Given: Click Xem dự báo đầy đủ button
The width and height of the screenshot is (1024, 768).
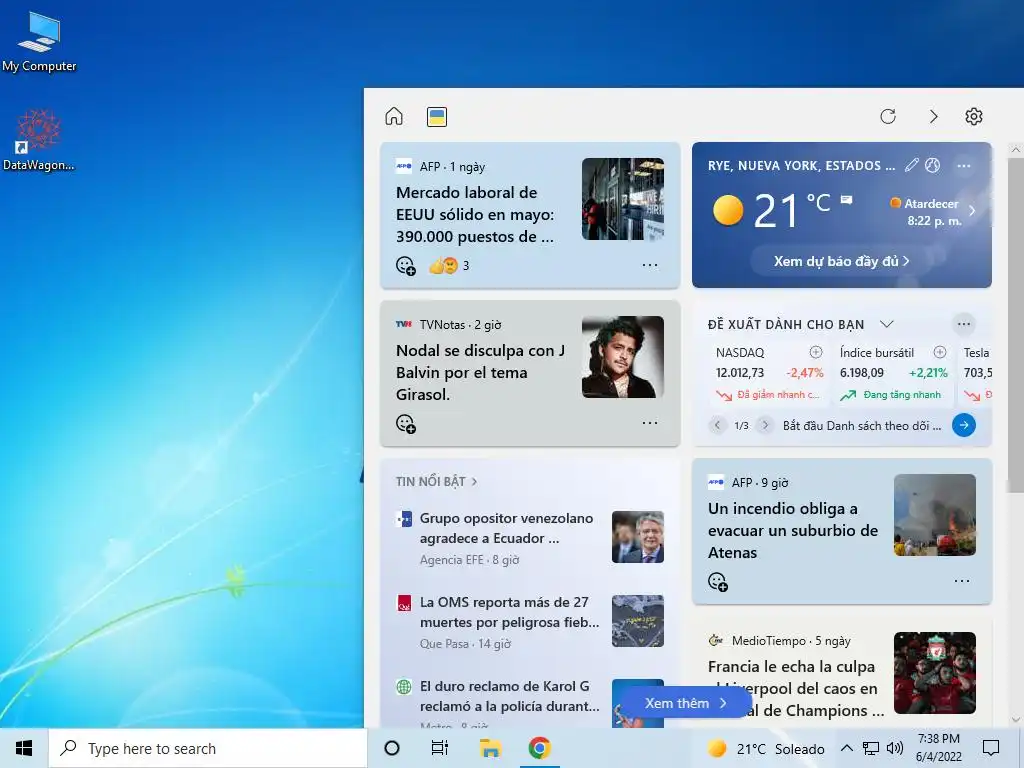Looking at the screenshot, I should [841, 261].
